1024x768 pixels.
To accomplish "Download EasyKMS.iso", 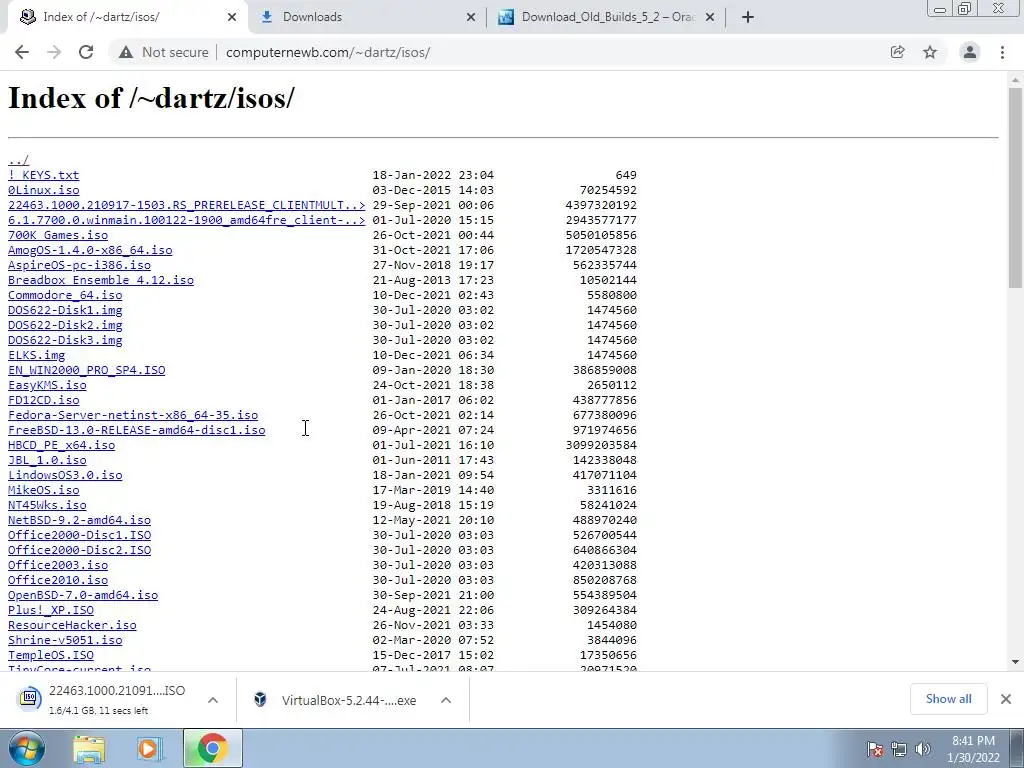I will tap(47, 385).
